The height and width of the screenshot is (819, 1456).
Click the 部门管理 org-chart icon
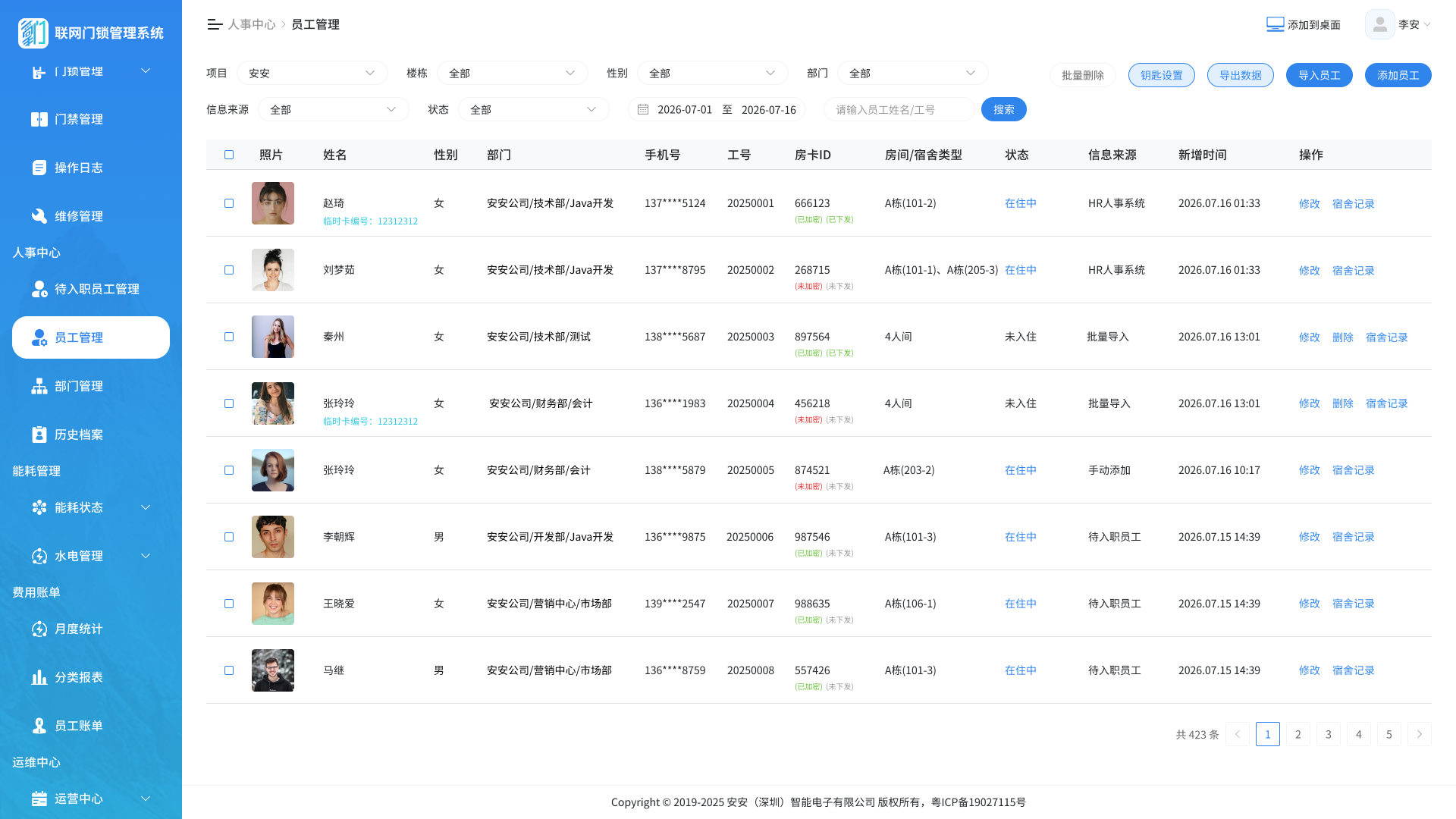pos(39,386)
